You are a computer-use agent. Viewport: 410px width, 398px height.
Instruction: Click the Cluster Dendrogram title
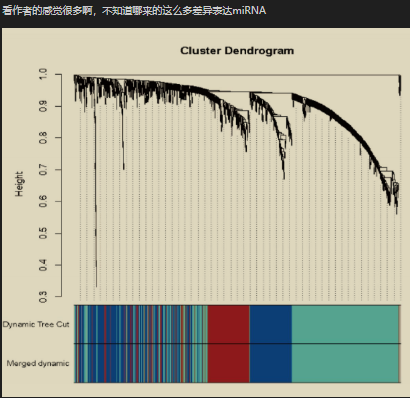pyautogui.click(x=237, y=51)
